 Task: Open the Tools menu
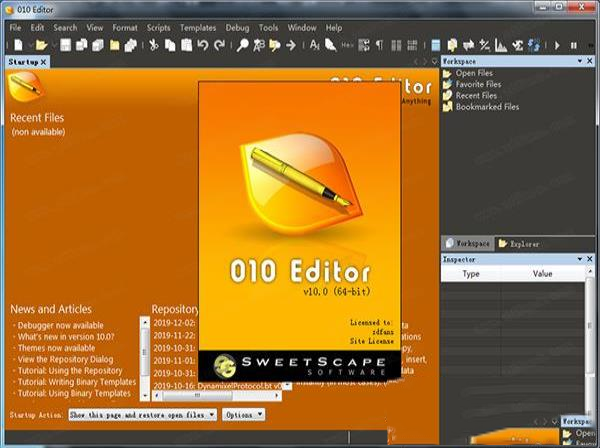[x=268, y=28]
